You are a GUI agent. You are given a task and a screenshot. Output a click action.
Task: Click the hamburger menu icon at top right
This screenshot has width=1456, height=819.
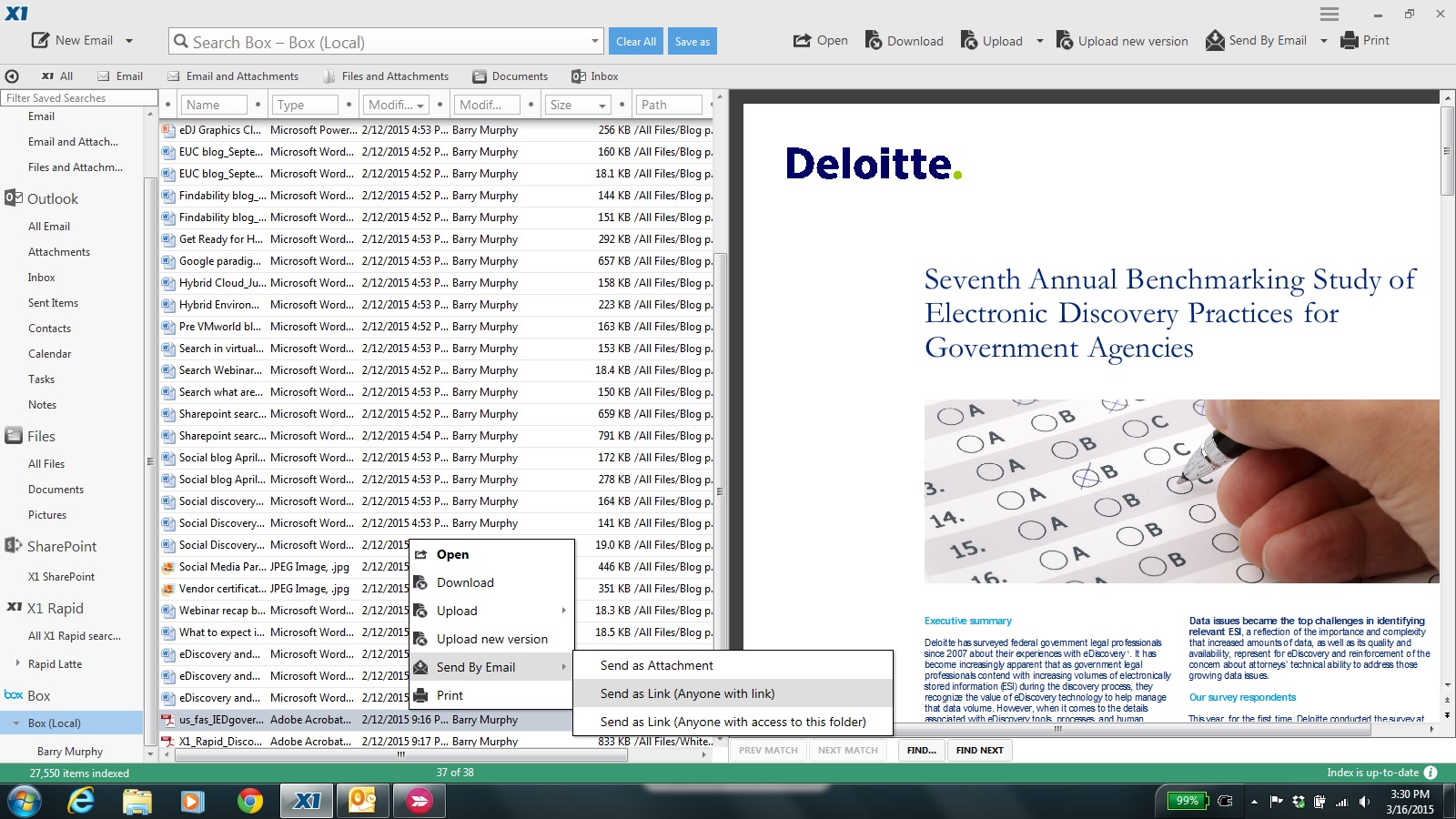click(1330, 14)
